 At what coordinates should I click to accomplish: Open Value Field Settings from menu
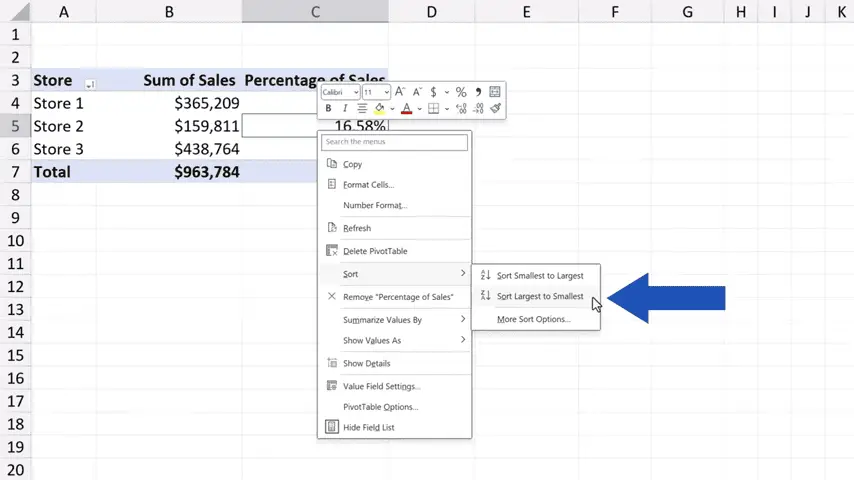381,386
